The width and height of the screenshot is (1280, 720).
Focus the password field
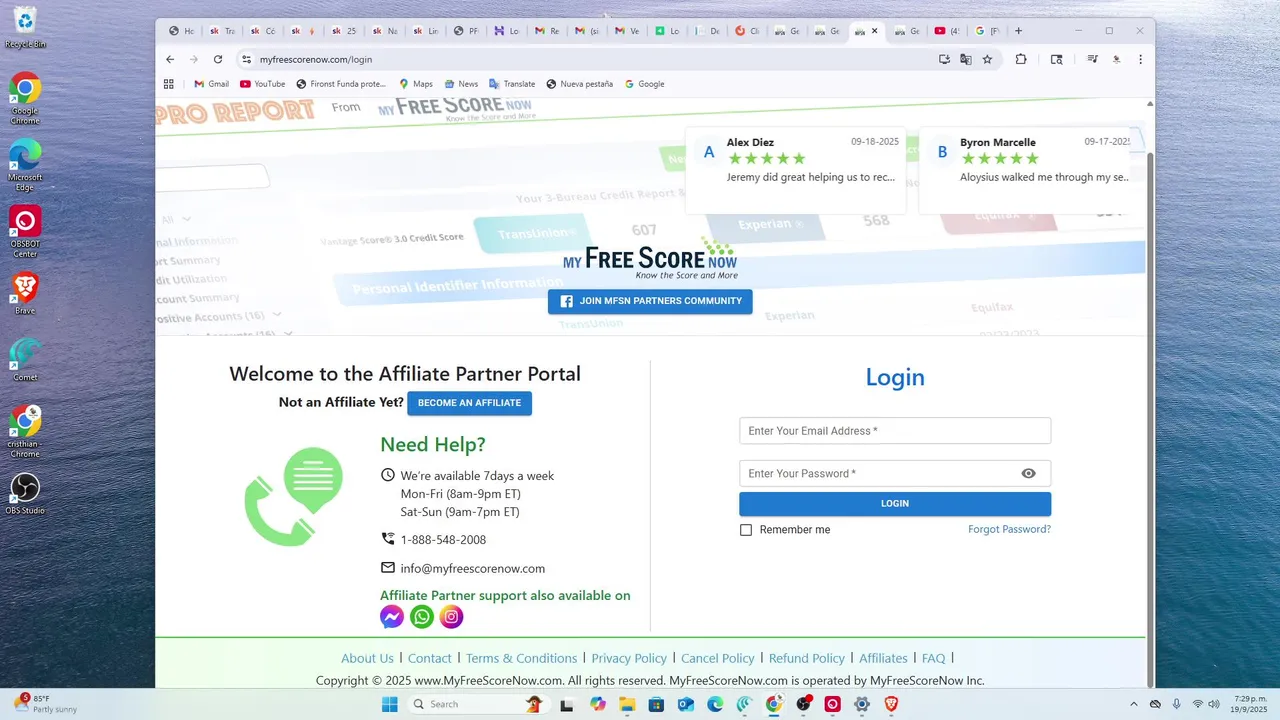click(x=895, y=474)
